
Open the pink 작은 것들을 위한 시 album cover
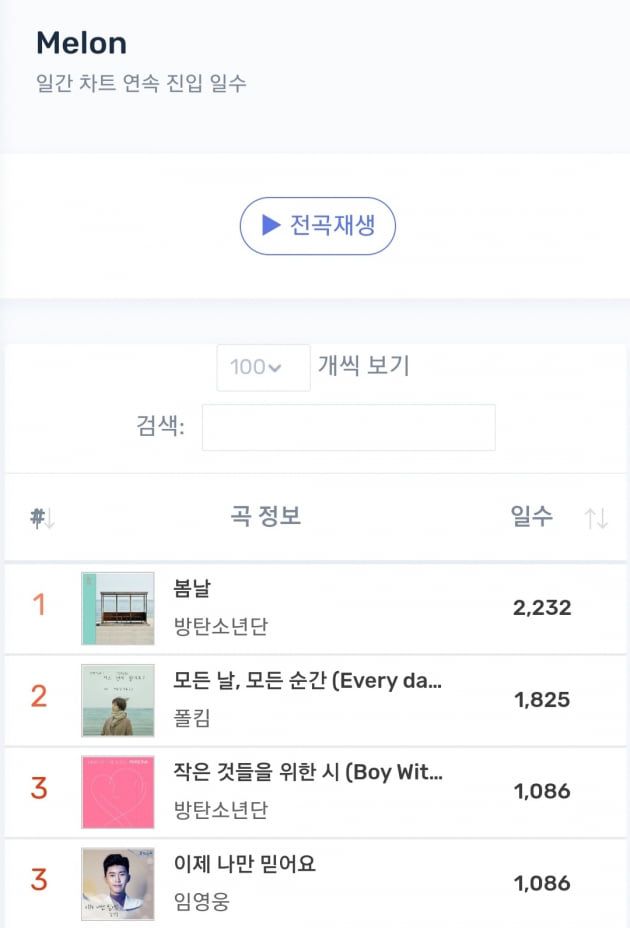(118, 792)
